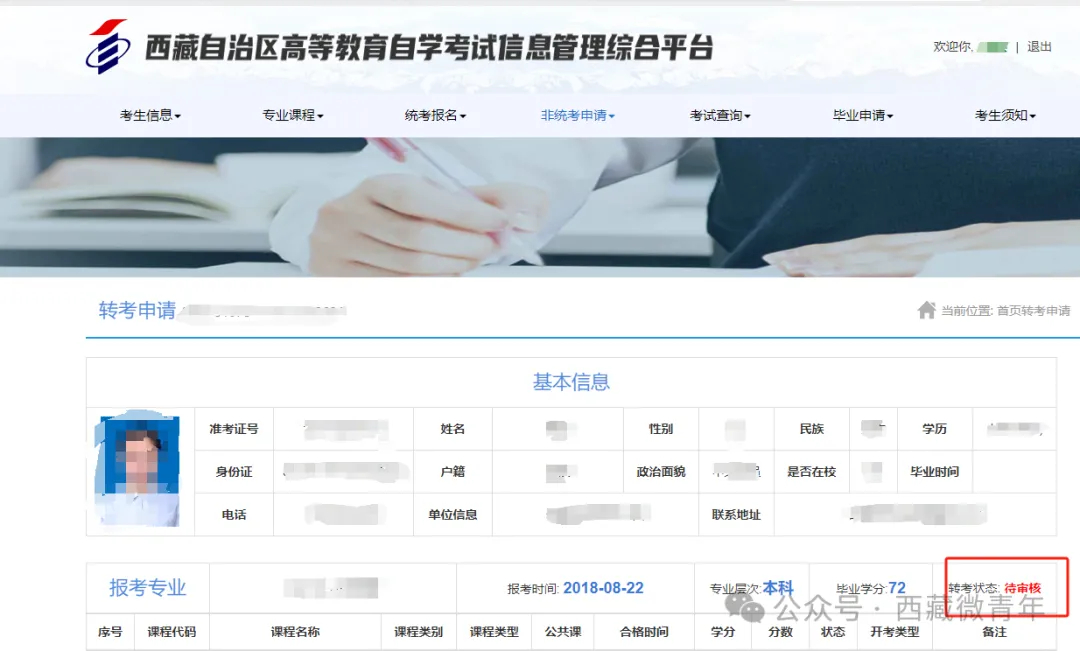Click the 转考申请 page heading
Image resolution: width=1080 pixels, height=651 pixels.
pyautogui.click(x=137, y=310)
